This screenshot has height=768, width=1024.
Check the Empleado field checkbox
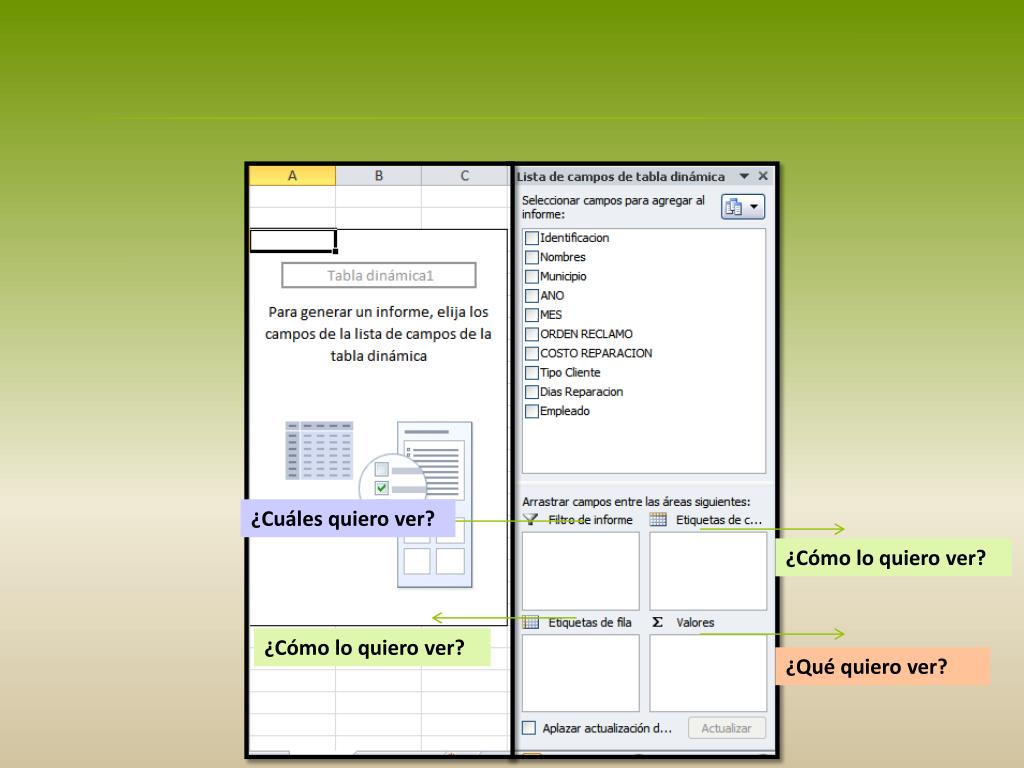pyautogui.click(x=532, y=411)
